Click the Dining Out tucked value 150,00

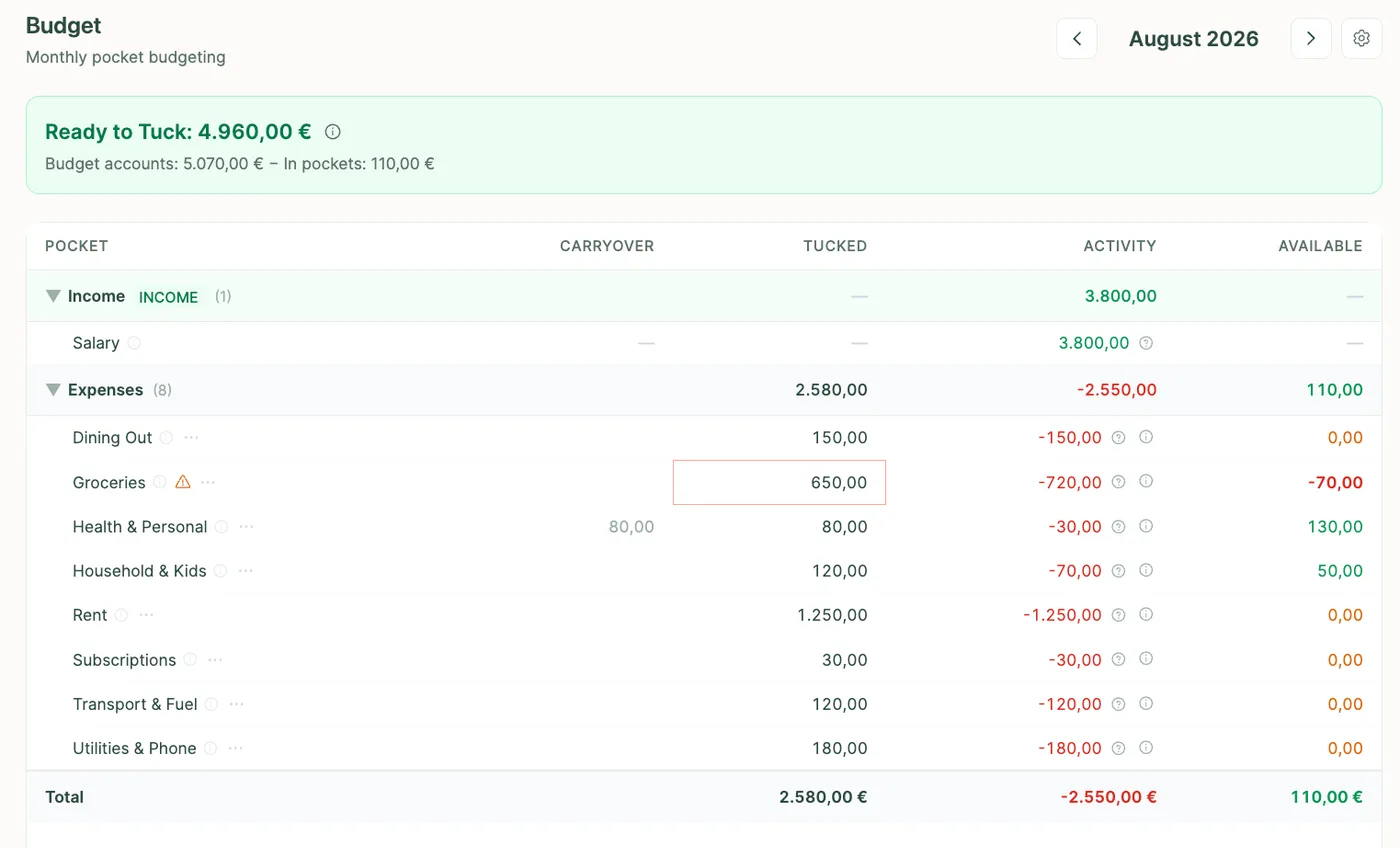coord(840,437)
